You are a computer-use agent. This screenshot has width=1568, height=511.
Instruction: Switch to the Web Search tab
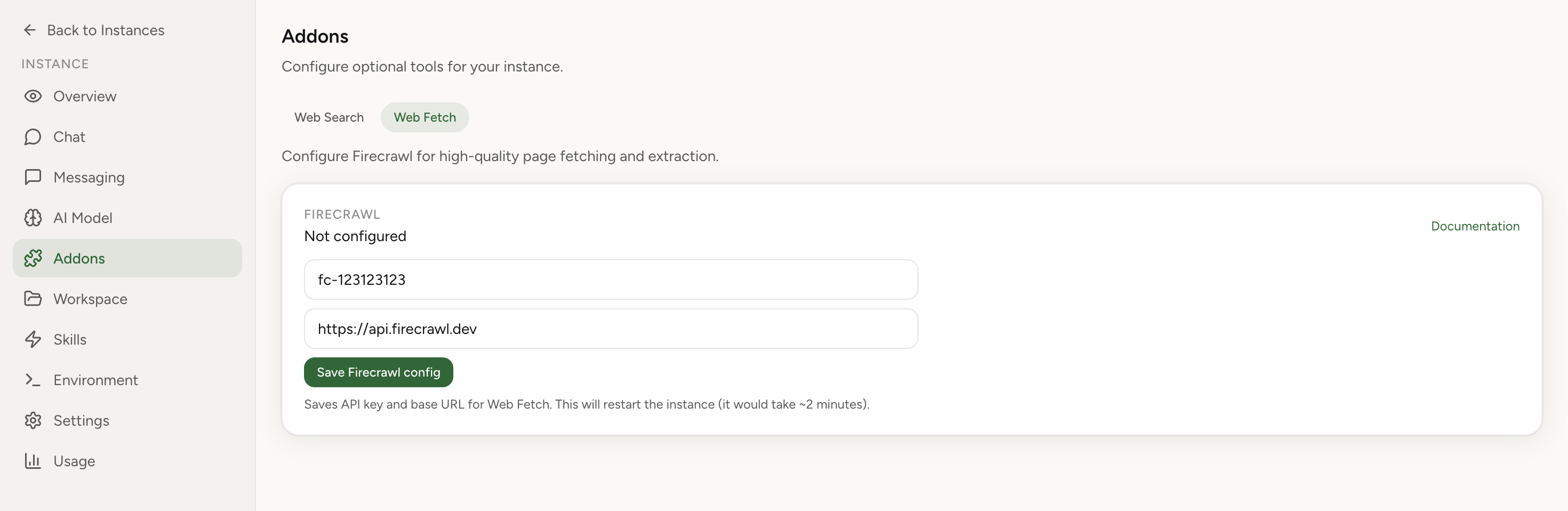328,117
